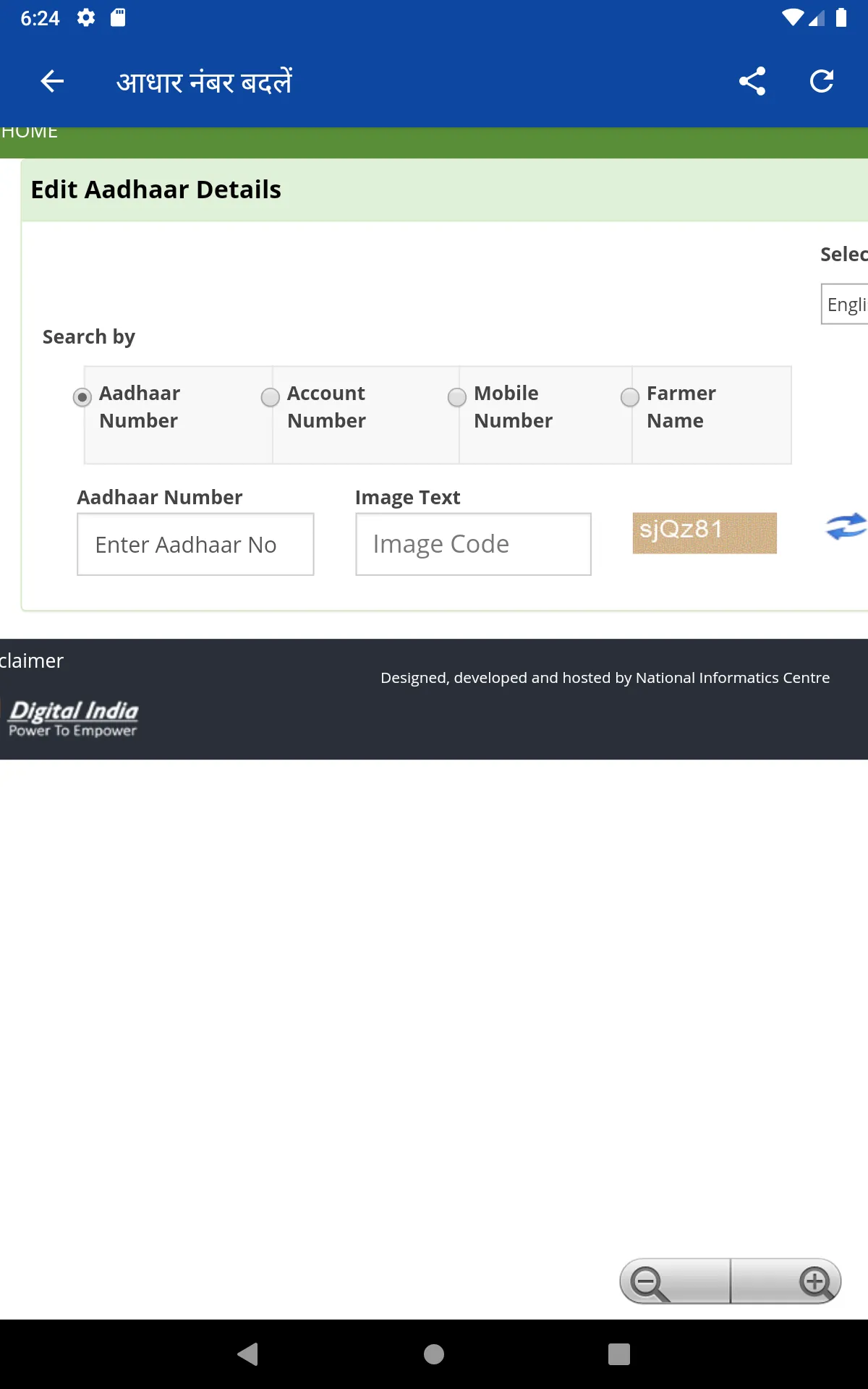Refresh the captcha image with blue arrows icon
The image size is (868, 1389).
point(846,526)
